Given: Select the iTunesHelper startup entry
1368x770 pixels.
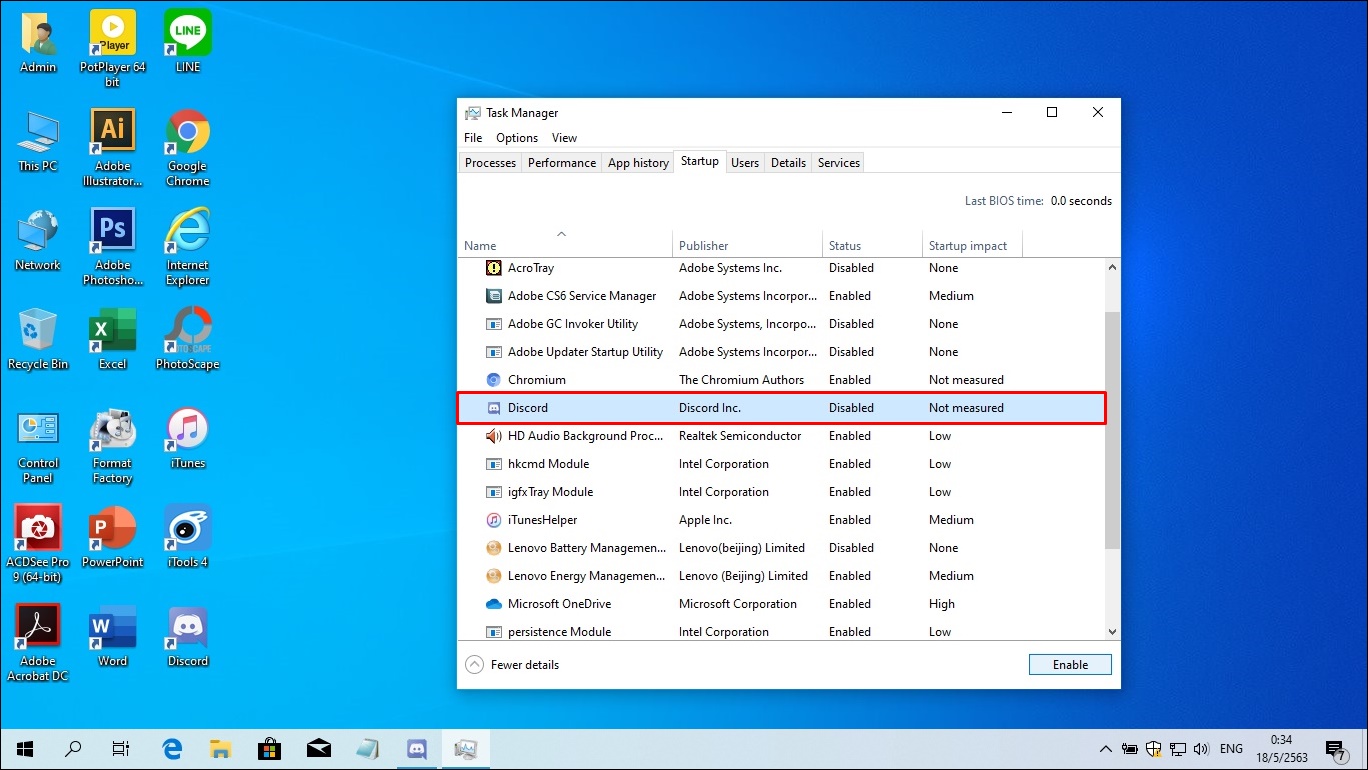Looking at the screenshot, I should tap(781, 520).
